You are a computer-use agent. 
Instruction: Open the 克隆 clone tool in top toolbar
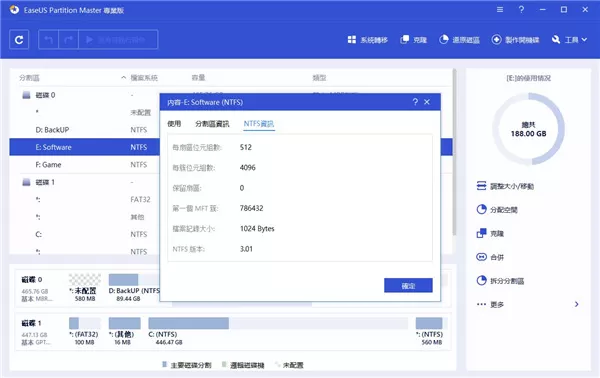[413, 40]
